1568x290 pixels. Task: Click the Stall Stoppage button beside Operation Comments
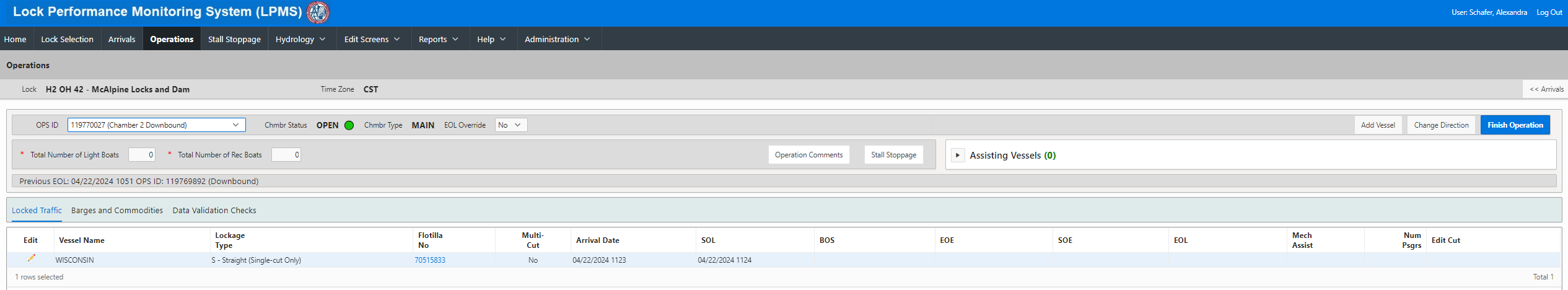coord(893,155)
